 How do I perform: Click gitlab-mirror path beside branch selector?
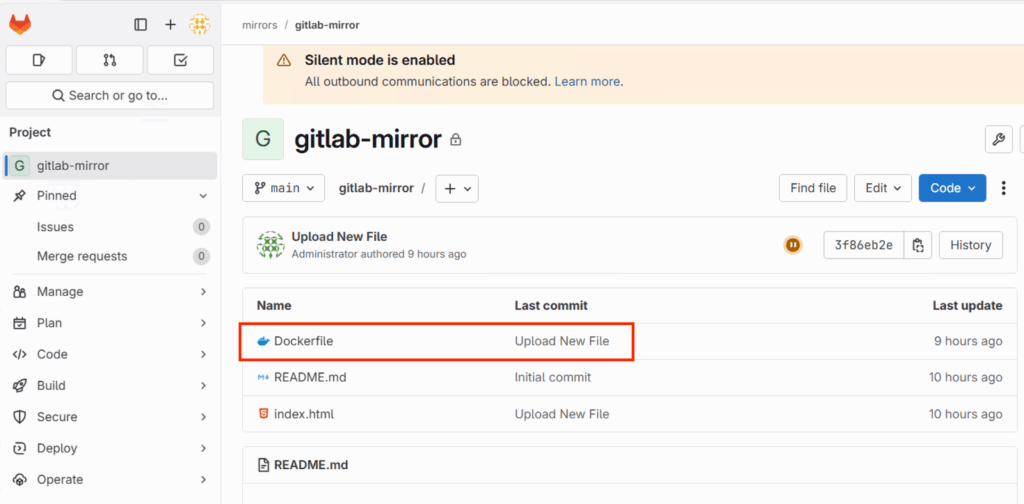(x=376, y=188)
